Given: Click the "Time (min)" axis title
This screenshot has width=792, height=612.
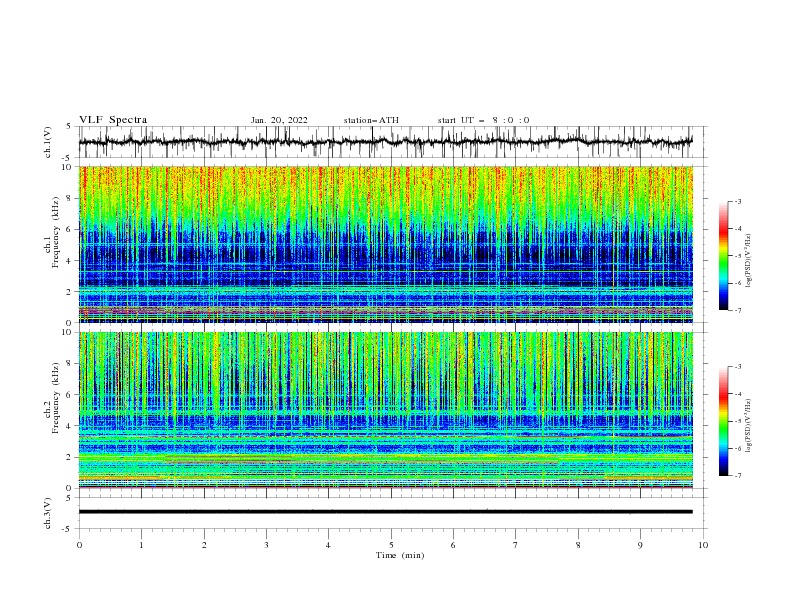Looking at the screenshot, I should click(400, 555).
